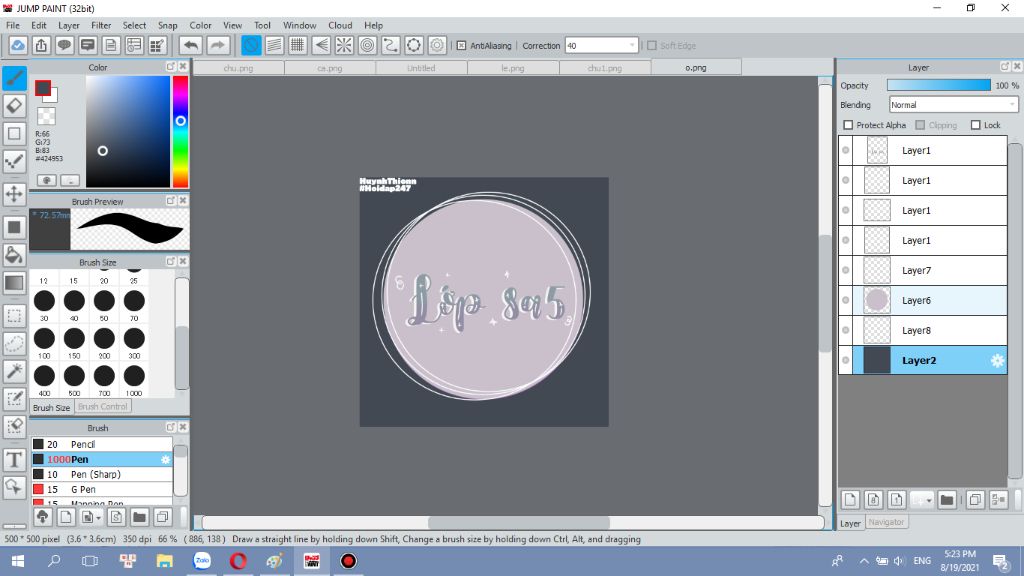Select the G Pen brush
This screenshot has width=1024, height=576.
[x=102, y=489]
